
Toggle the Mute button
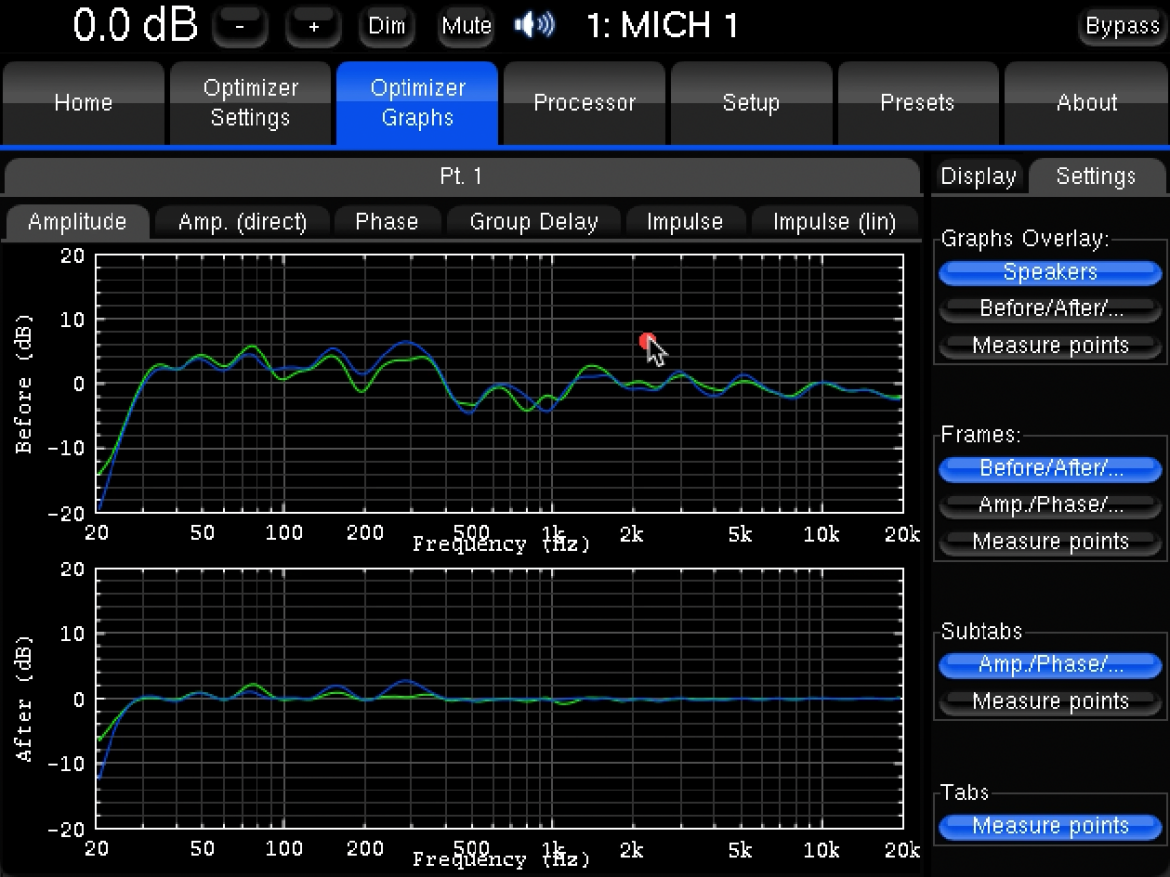click(x=466, y=26)
